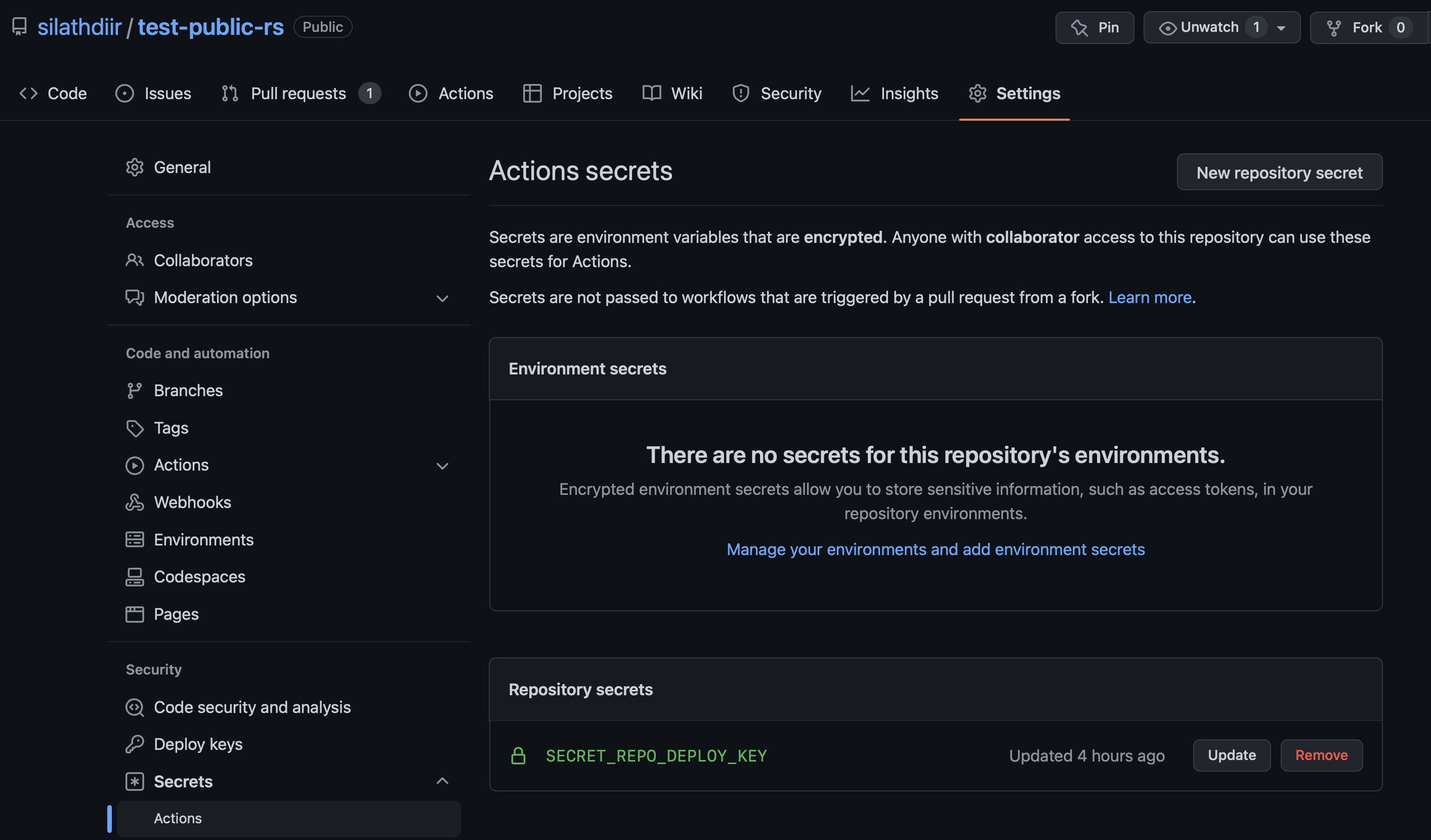
Task: Expand Moderation options chevron
Action: point(442,298)
